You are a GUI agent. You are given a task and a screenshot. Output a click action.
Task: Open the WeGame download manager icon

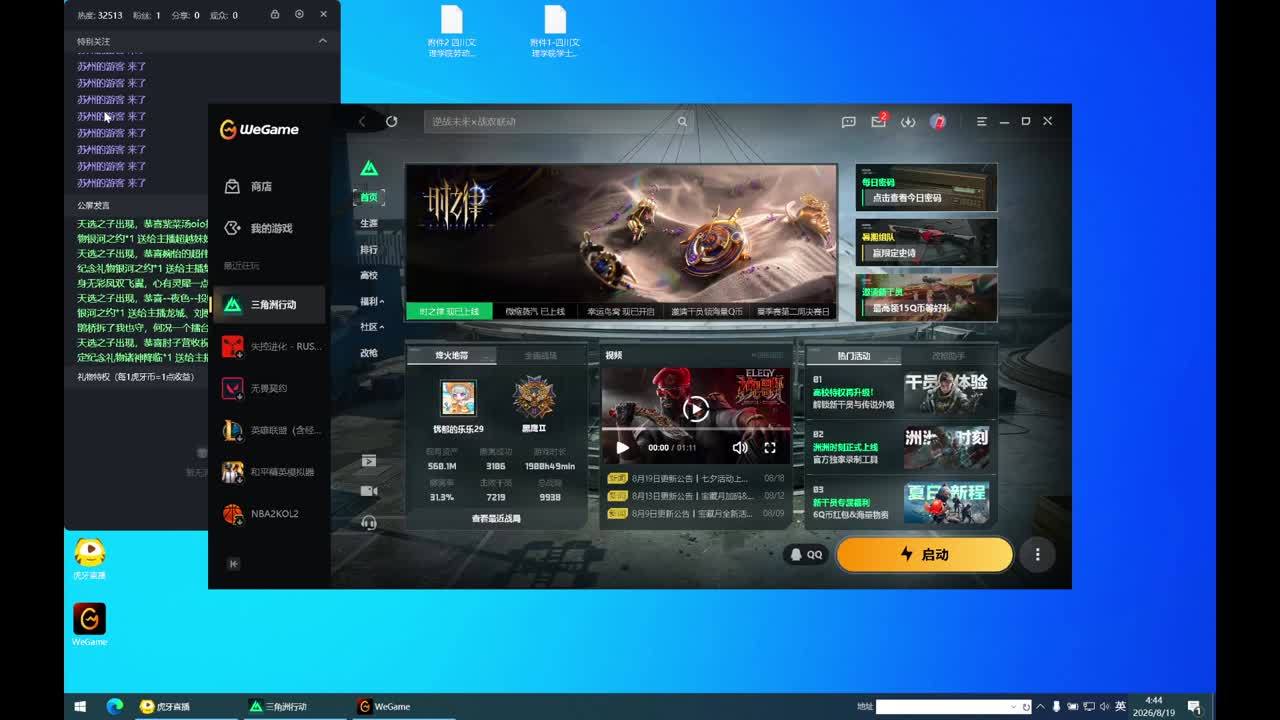click(x=908, y=122)
